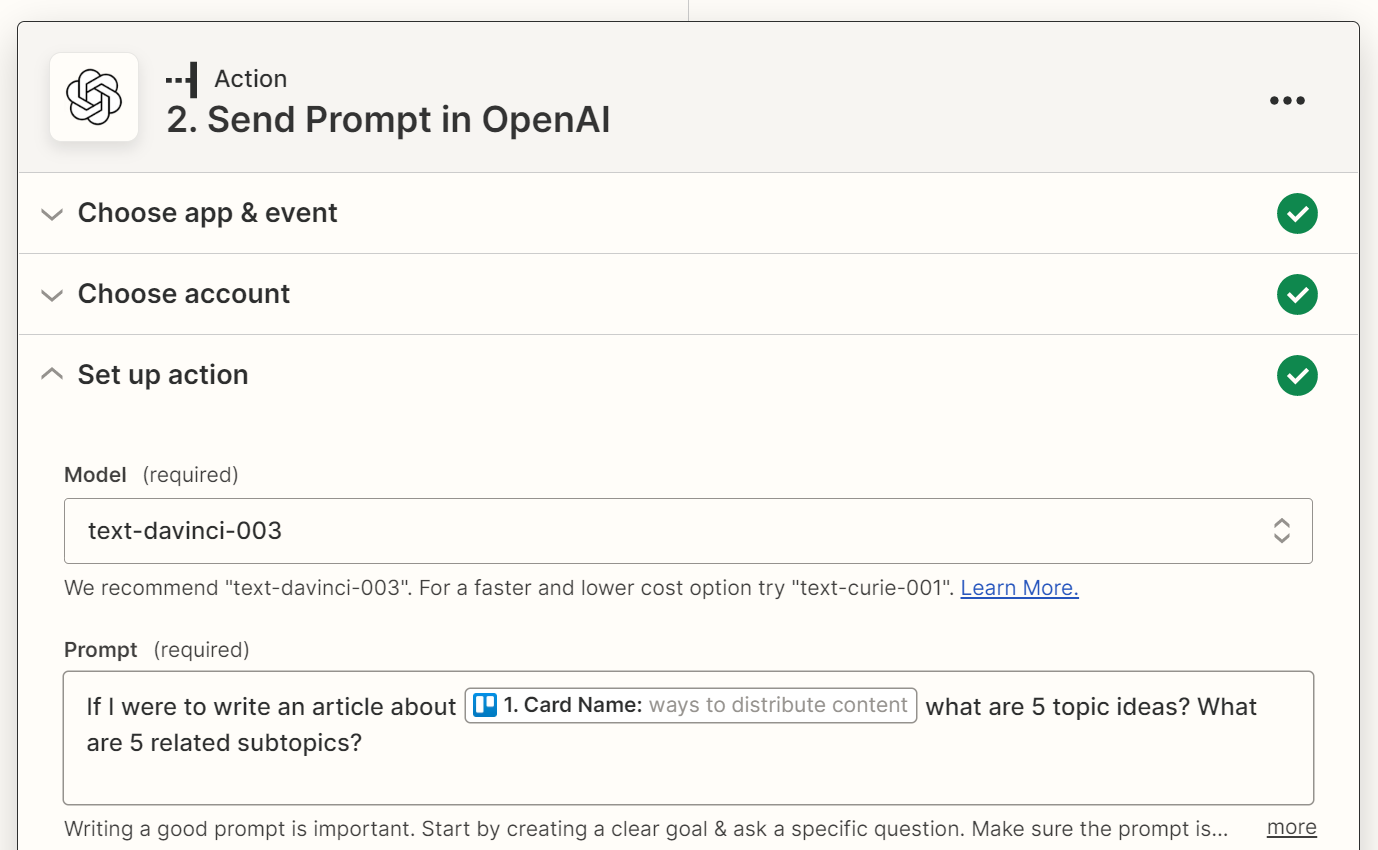
Task: Select the Set up action section title
Action: pyautogui.click(x=163, y=375)
